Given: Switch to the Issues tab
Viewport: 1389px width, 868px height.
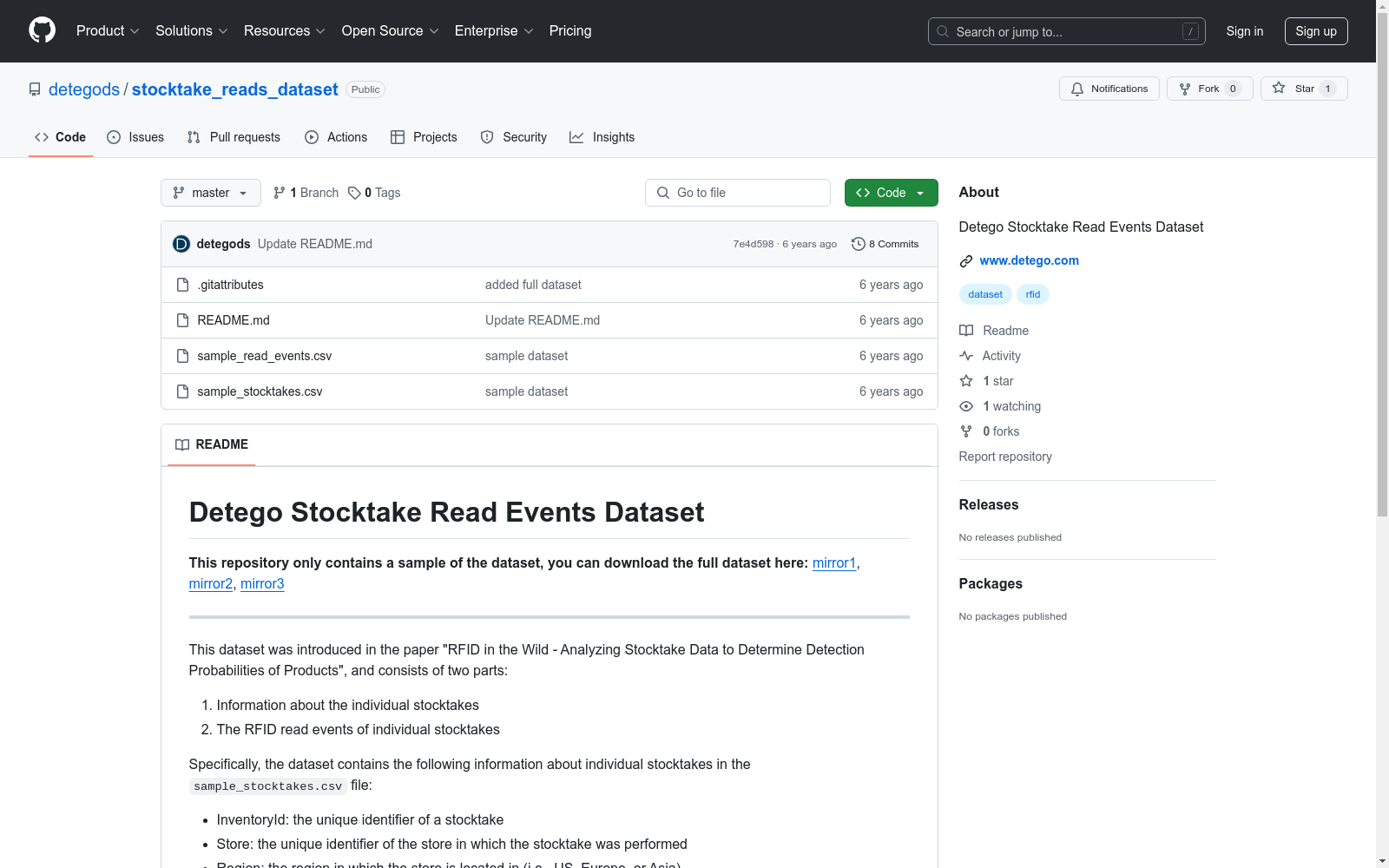Looking at the screenshot, I should 135,137.
